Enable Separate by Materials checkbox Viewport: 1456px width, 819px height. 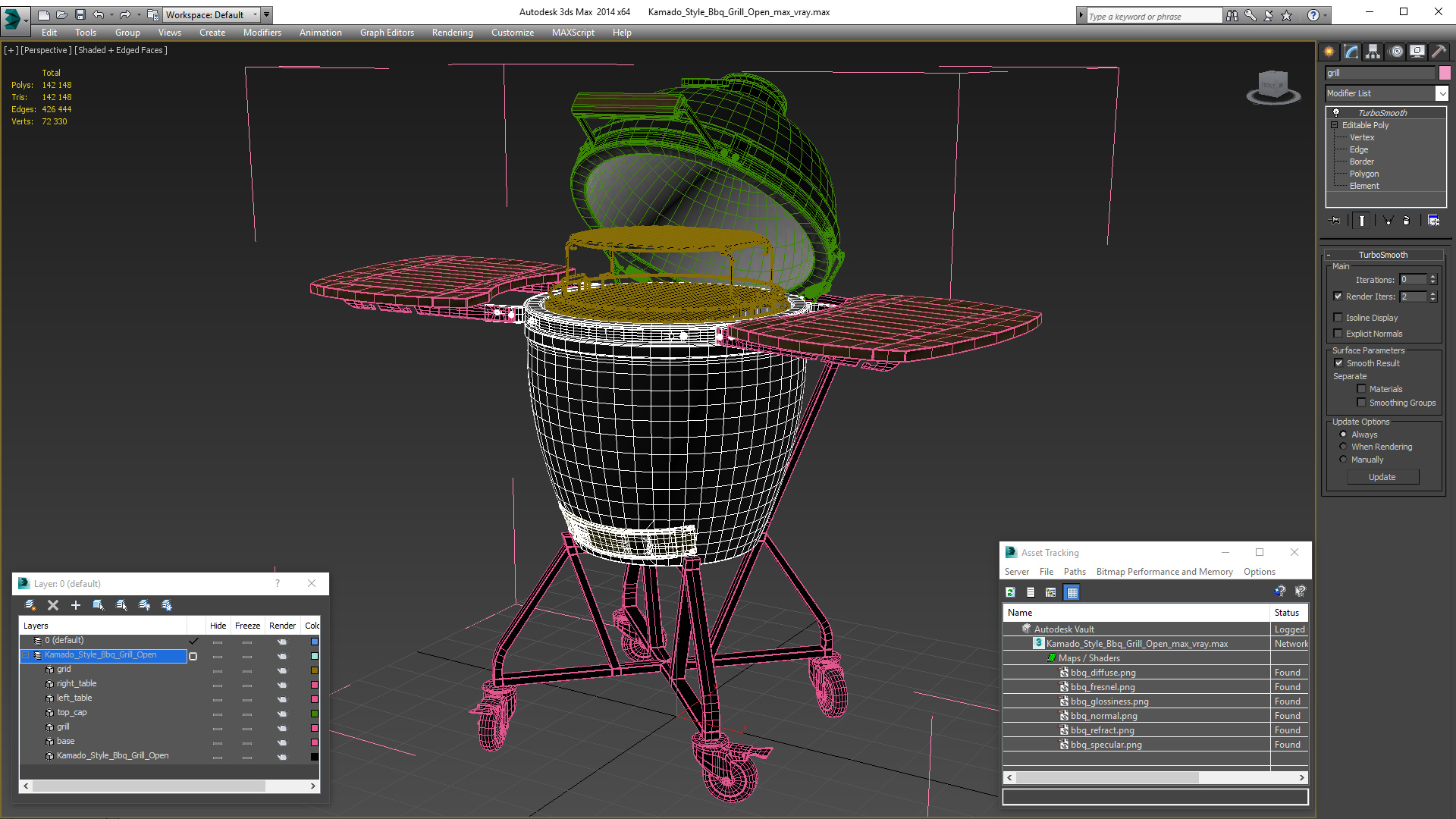1362,389
